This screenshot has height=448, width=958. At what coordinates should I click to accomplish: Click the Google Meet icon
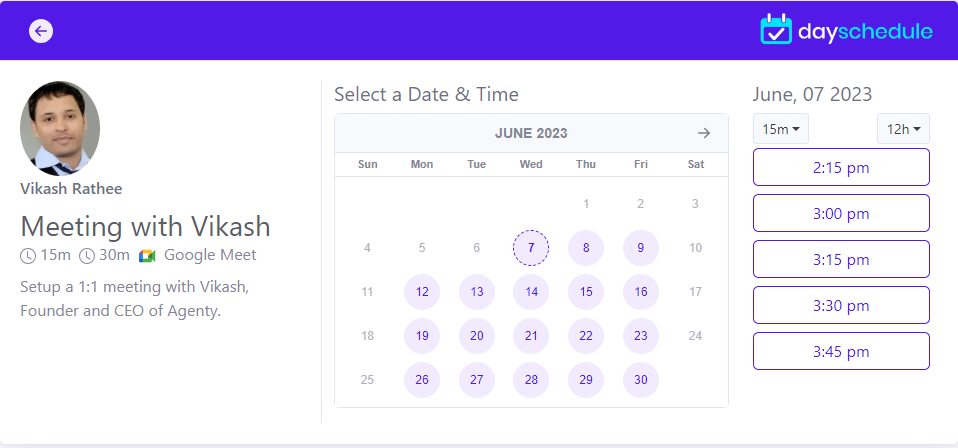tap(147, 255)
